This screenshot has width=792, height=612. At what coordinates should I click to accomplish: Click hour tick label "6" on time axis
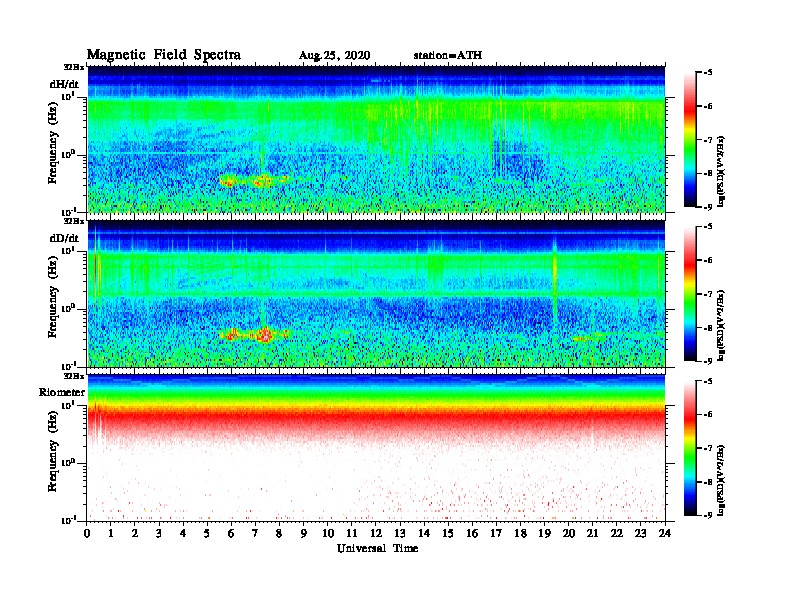click(231, 533)
